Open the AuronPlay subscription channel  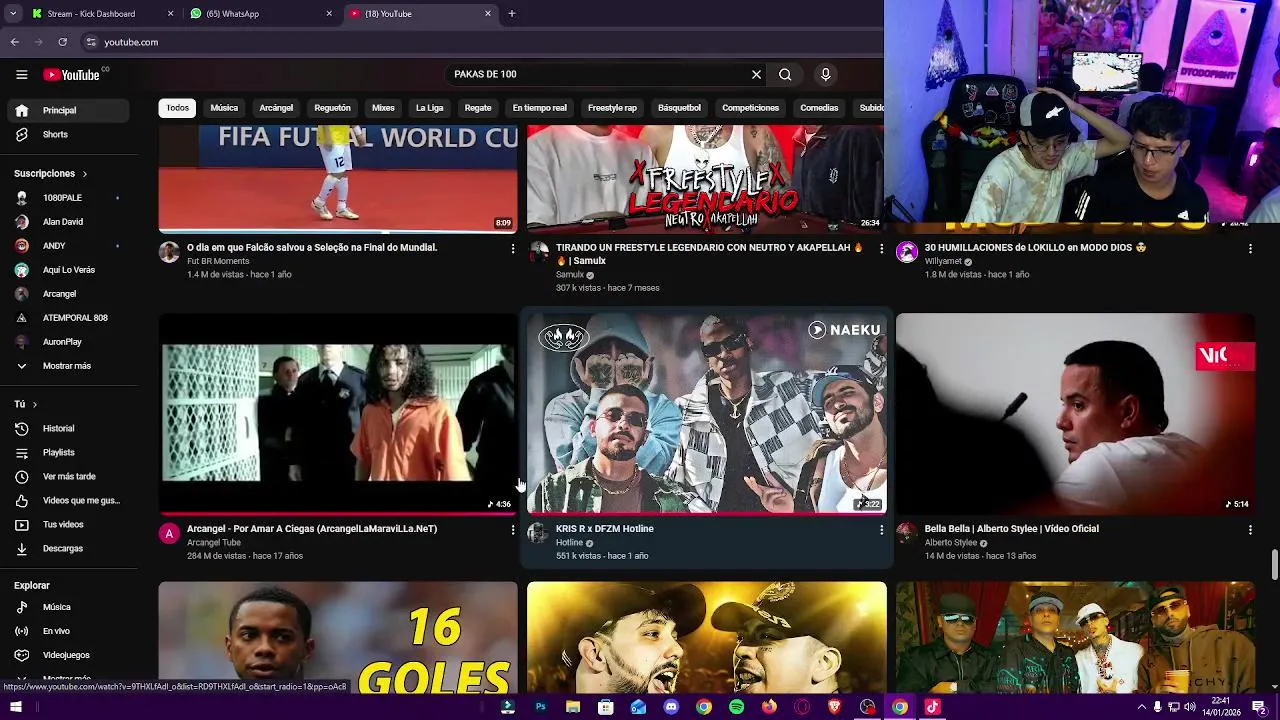point(69,342)
